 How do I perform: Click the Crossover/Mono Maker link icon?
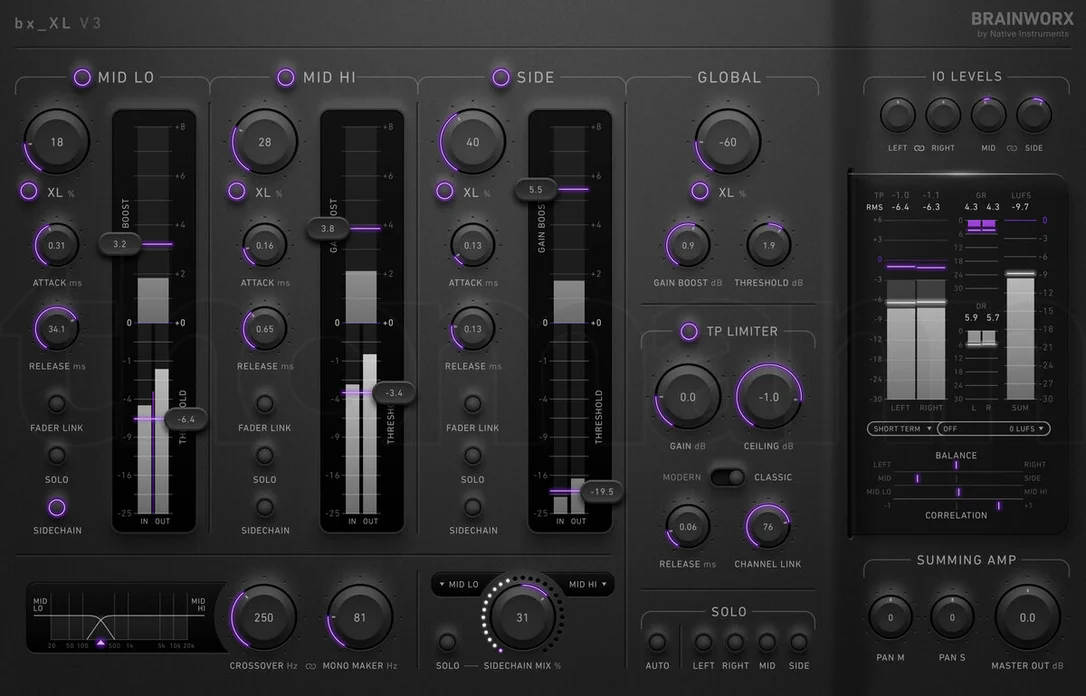point(311,666)
